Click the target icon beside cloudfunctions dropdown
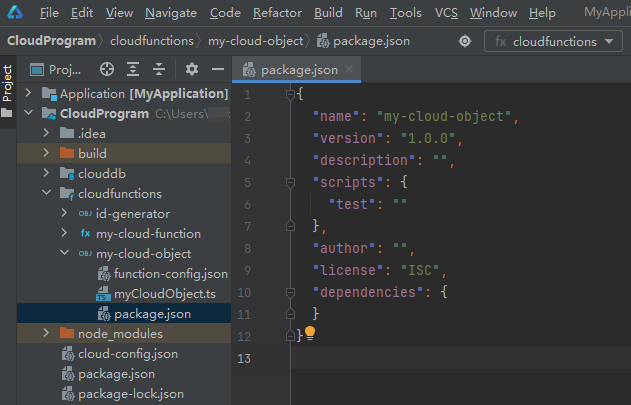The image size is (631, 405). tap(465, 41)
